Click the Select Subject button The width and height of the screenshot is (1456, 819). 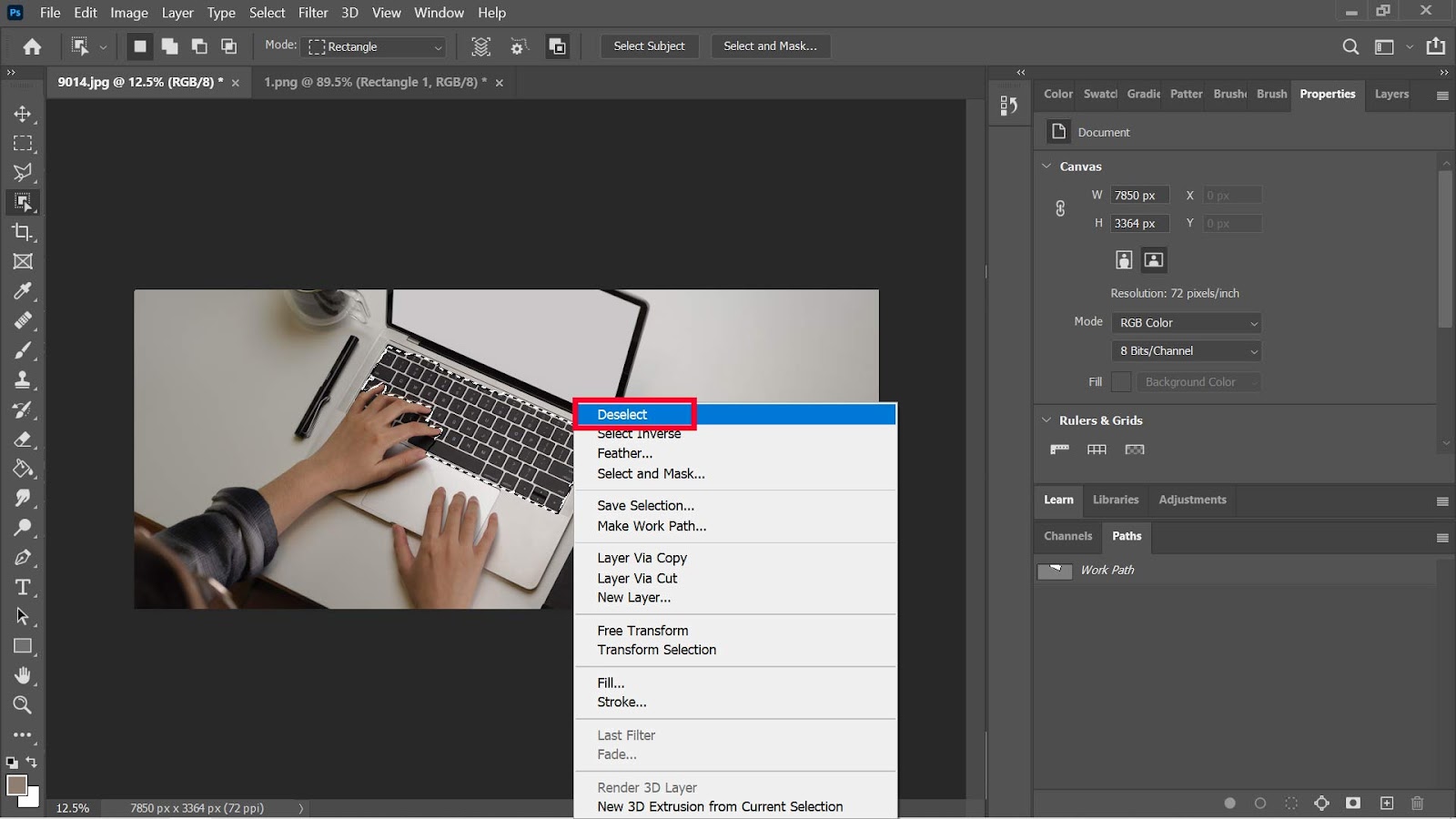click(x=649, y=46)
